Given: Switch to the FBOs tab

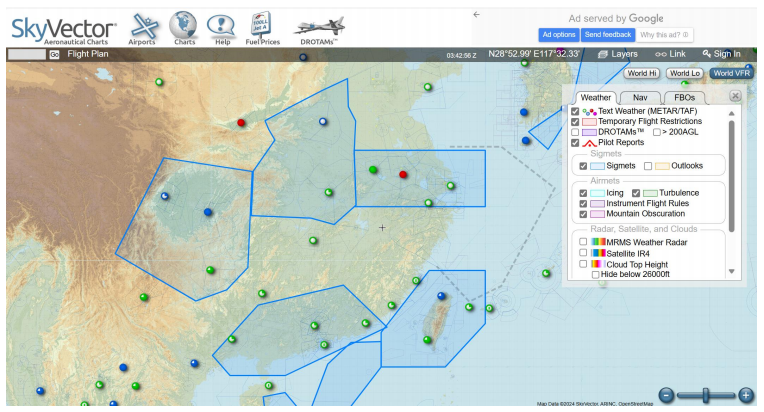Looking at the screenshot, I should click(x=685, y=97).
